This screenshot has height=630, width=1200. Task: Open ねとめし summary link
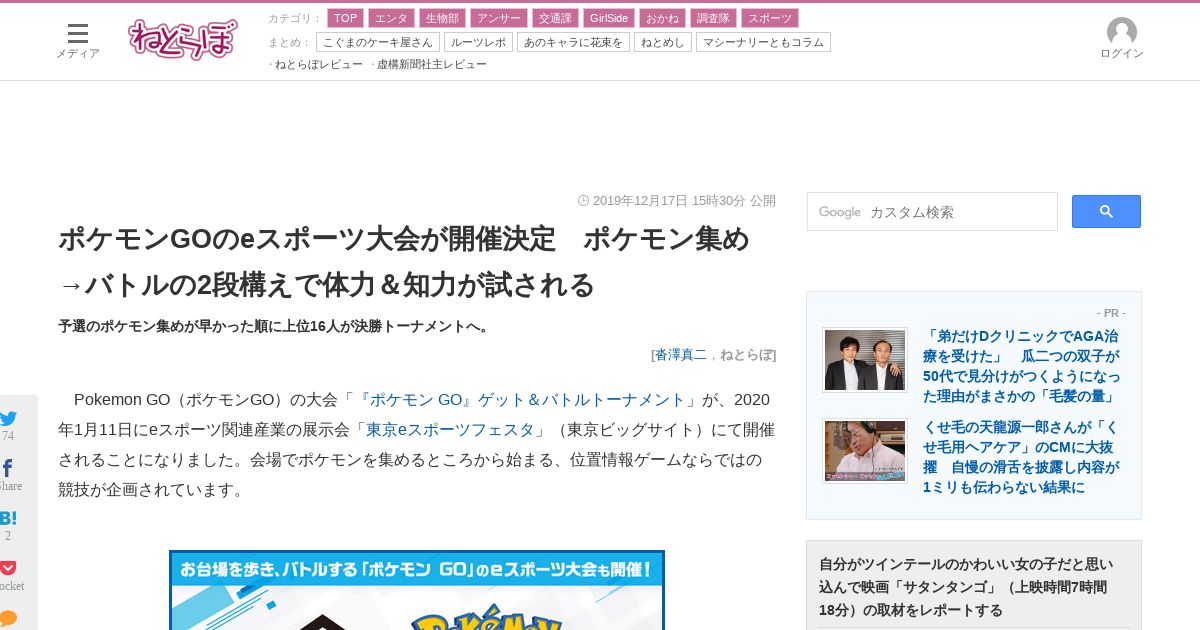pos(663,42)
